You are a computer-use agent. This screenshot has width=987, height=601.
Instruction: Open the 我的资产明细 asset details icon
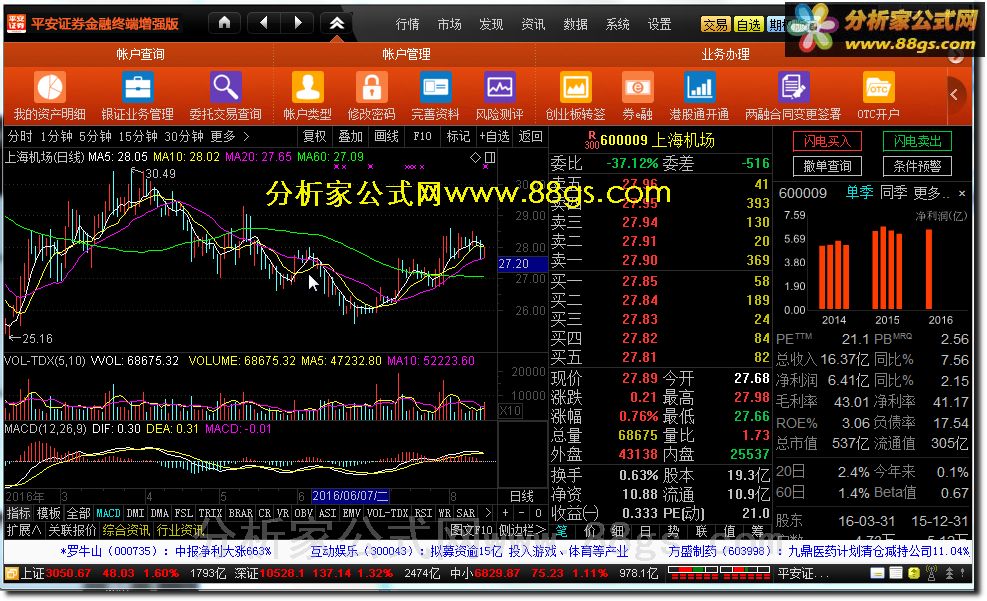(50, 87)
